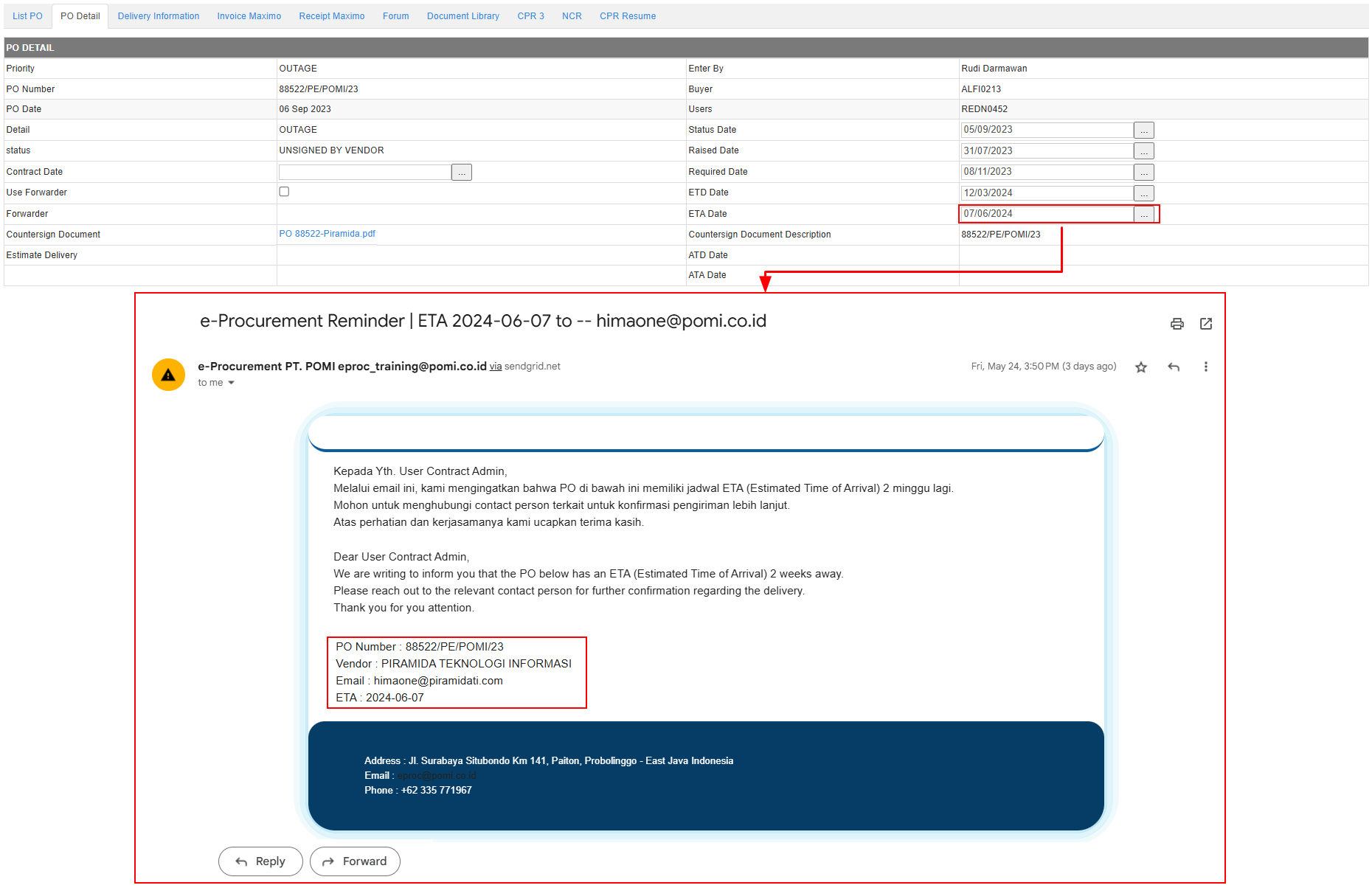Open email in new window icon
This screenshot has height=888, width=1372.
[1206, 324]
